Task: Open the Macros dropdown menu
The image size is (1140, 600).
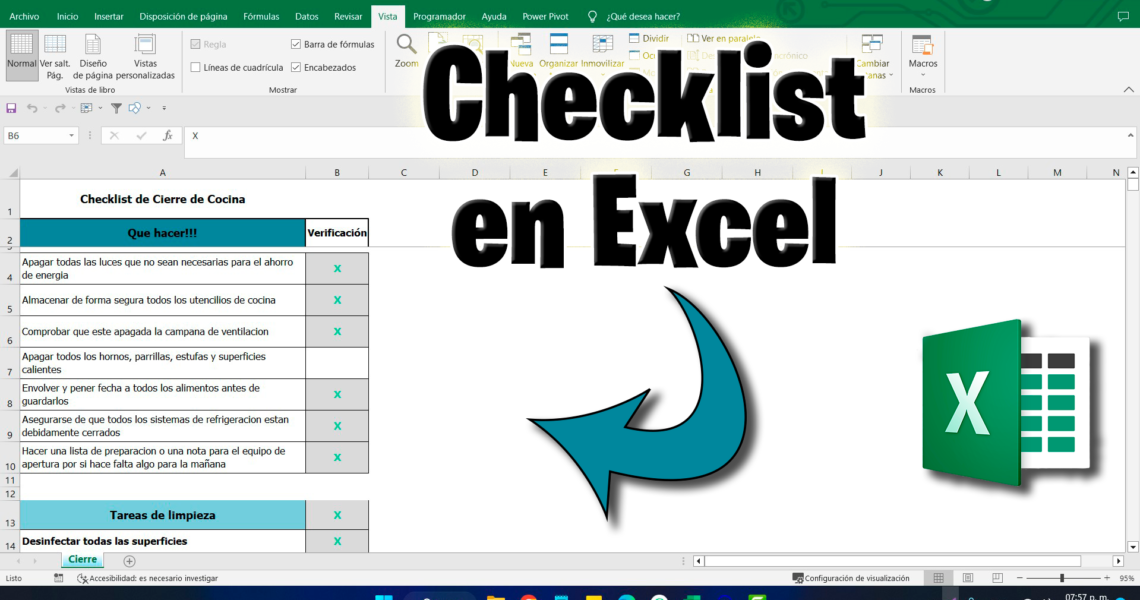Action: pyautogui.click(x=923, y=74)
